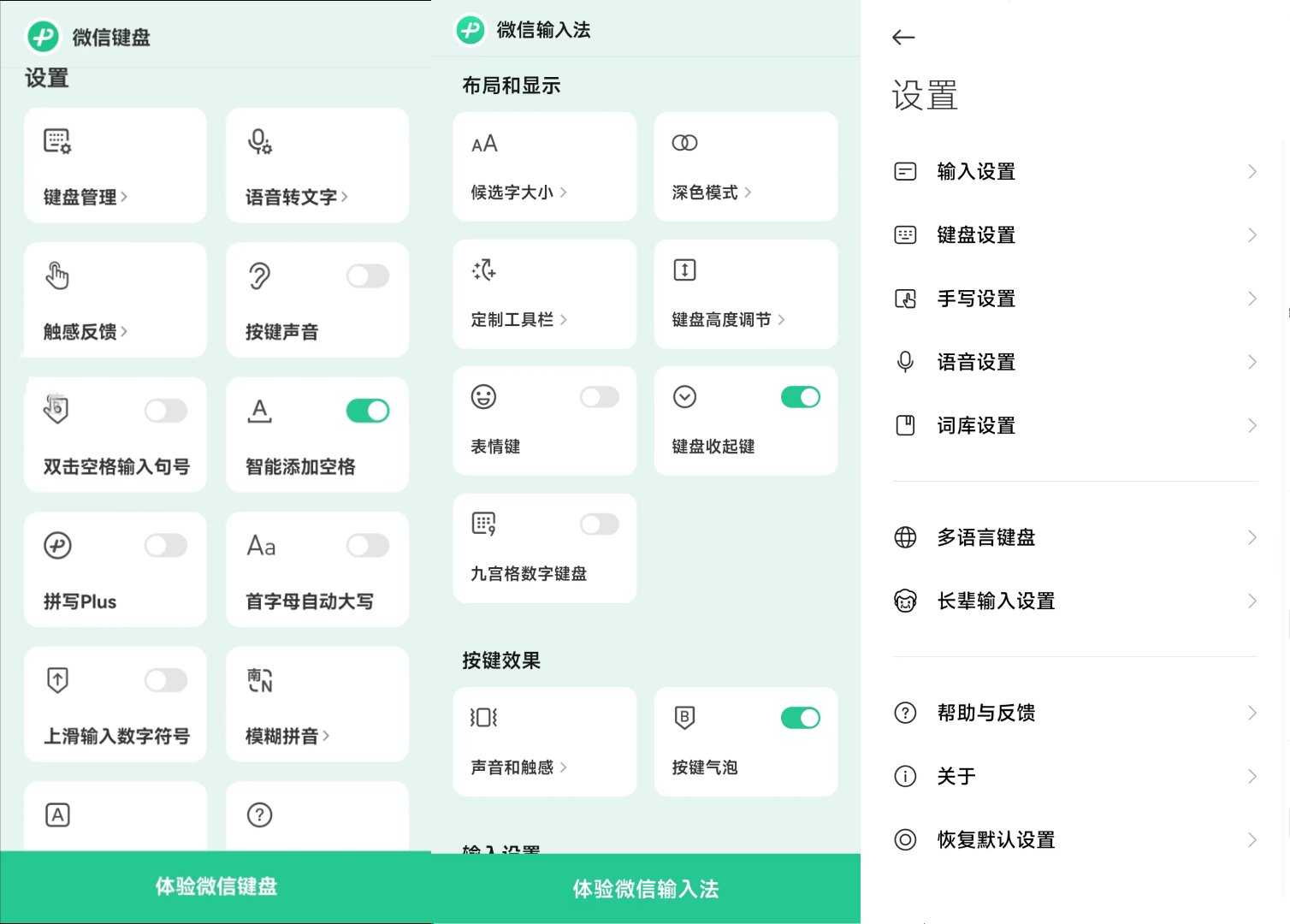Image resolution: width=1290 pixels, height=924 pixels.
Task: Tap the 按键声音 ear icon
Action: 259,275
